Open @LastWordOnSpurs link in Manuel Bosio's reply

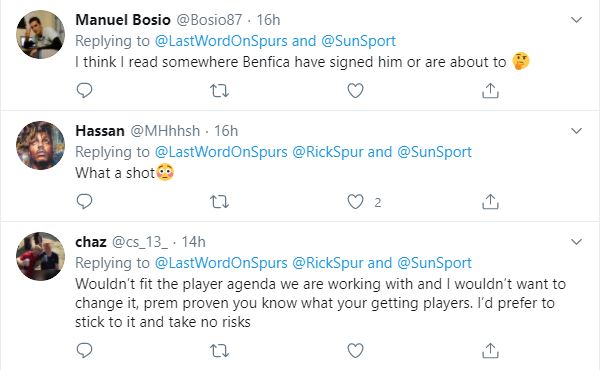pos(221,41)
